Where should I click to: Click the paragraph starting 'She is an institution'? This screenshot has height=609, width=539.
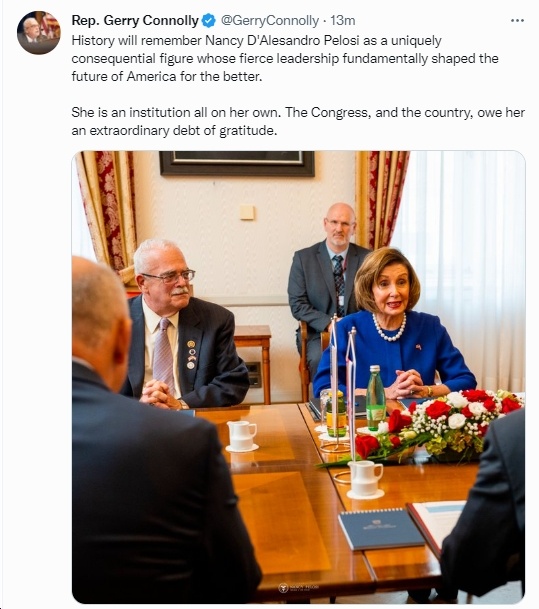[x=298, y=121]
